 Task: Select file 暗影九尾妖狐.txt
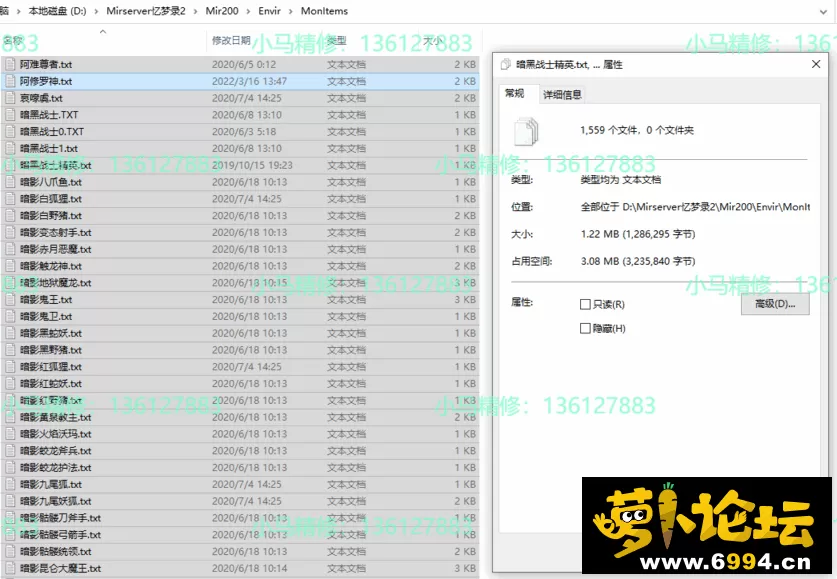[240, 501]
